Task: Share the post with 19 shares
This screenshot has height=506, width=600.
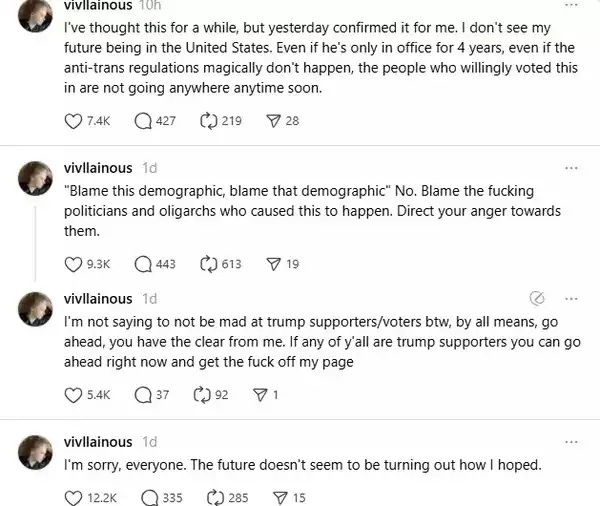Action: coord(272,264)
